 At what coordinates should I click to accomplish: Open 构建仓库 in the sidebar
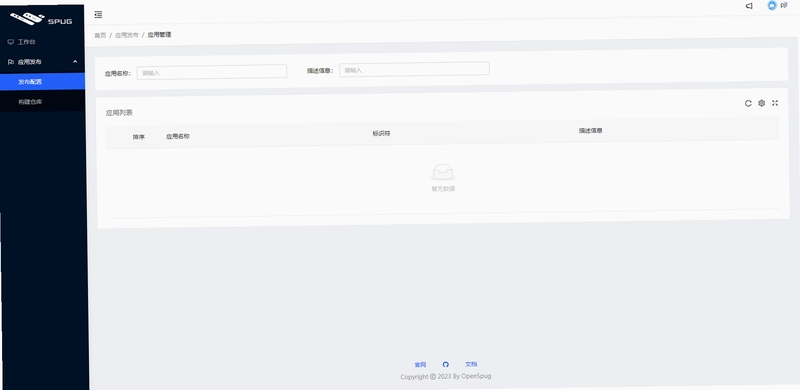click(x=42, y=102)
